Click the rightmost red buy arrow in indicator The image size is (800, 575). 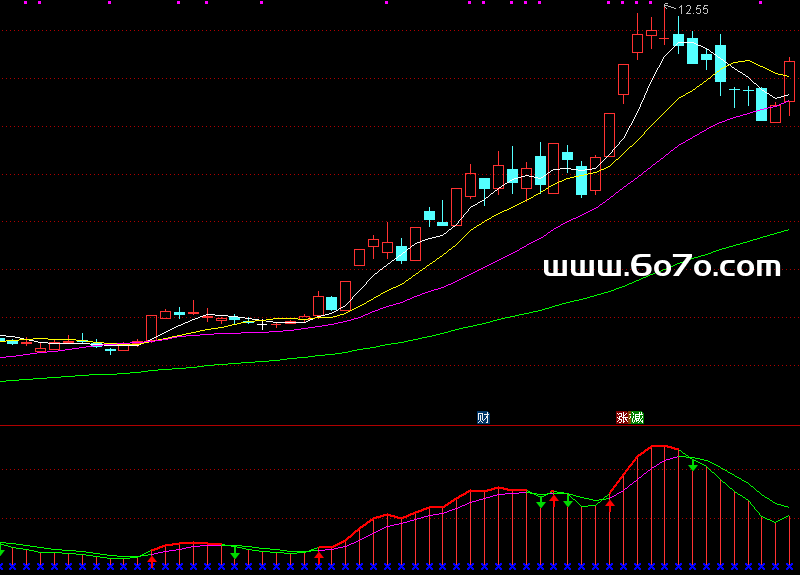tap(610, 505)
